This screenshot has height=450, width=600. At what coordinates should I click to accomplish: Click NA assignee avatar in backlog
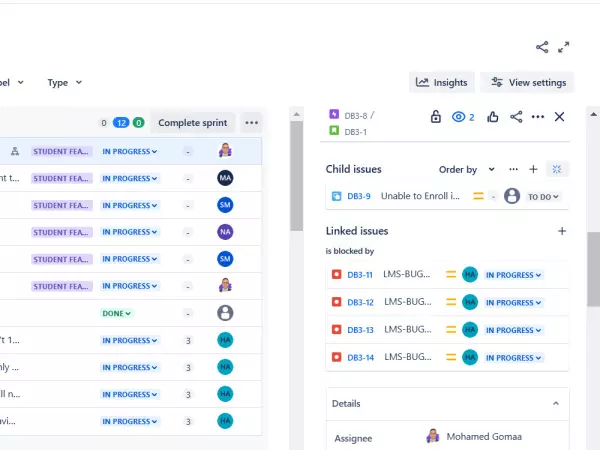coord(225,232)
